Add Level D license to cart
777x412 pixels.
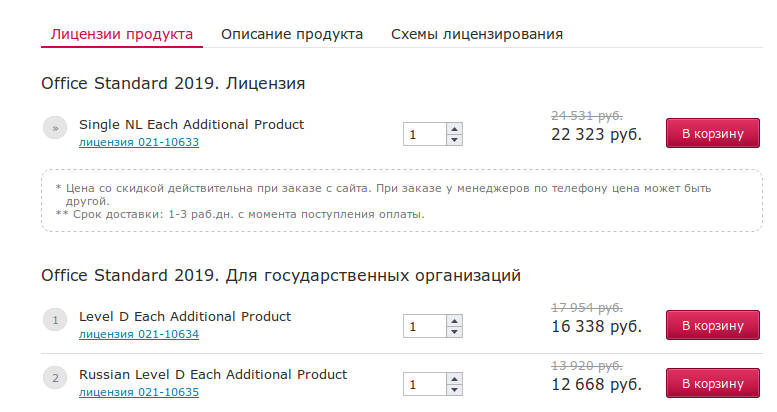pyautogui.click(x=713, y=325)
